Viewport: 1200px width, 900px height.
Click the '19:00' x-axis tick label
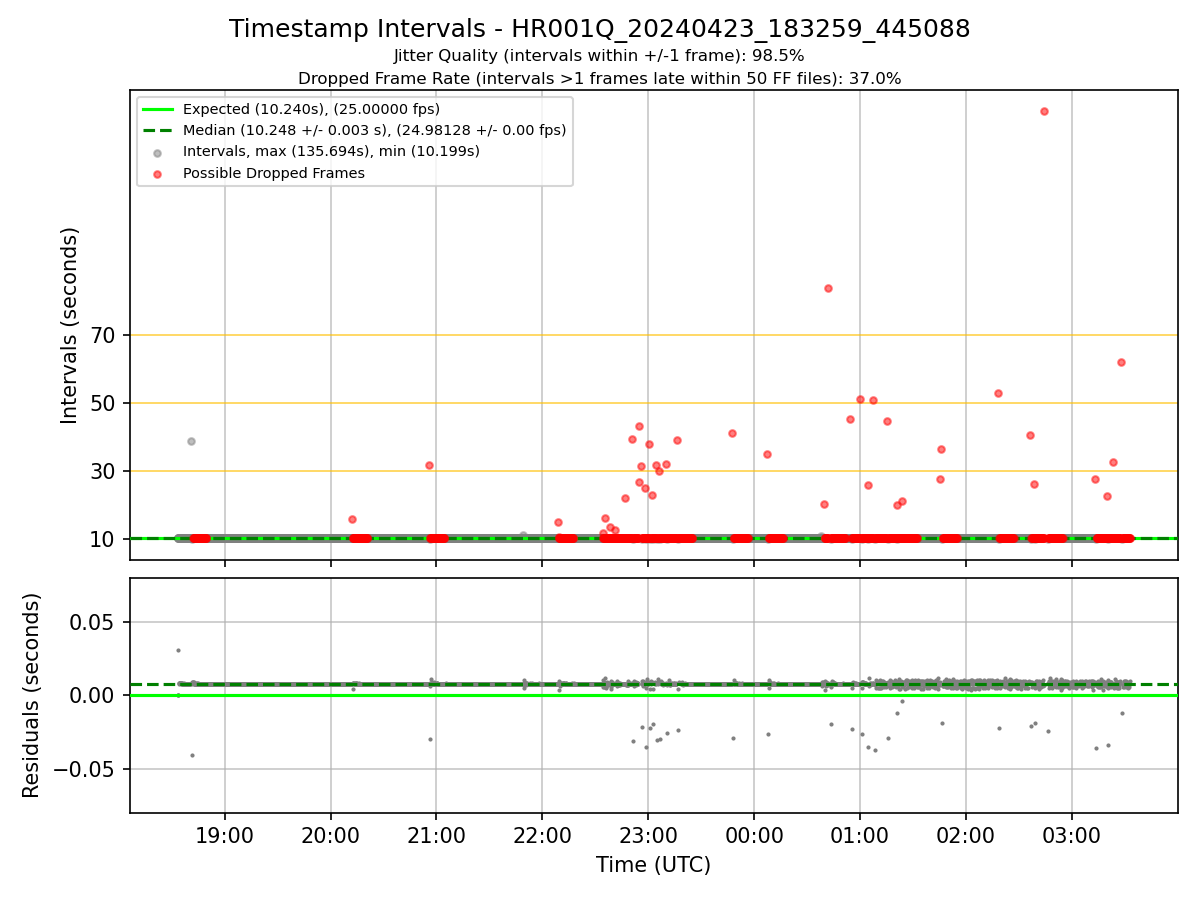click(224, 835)
